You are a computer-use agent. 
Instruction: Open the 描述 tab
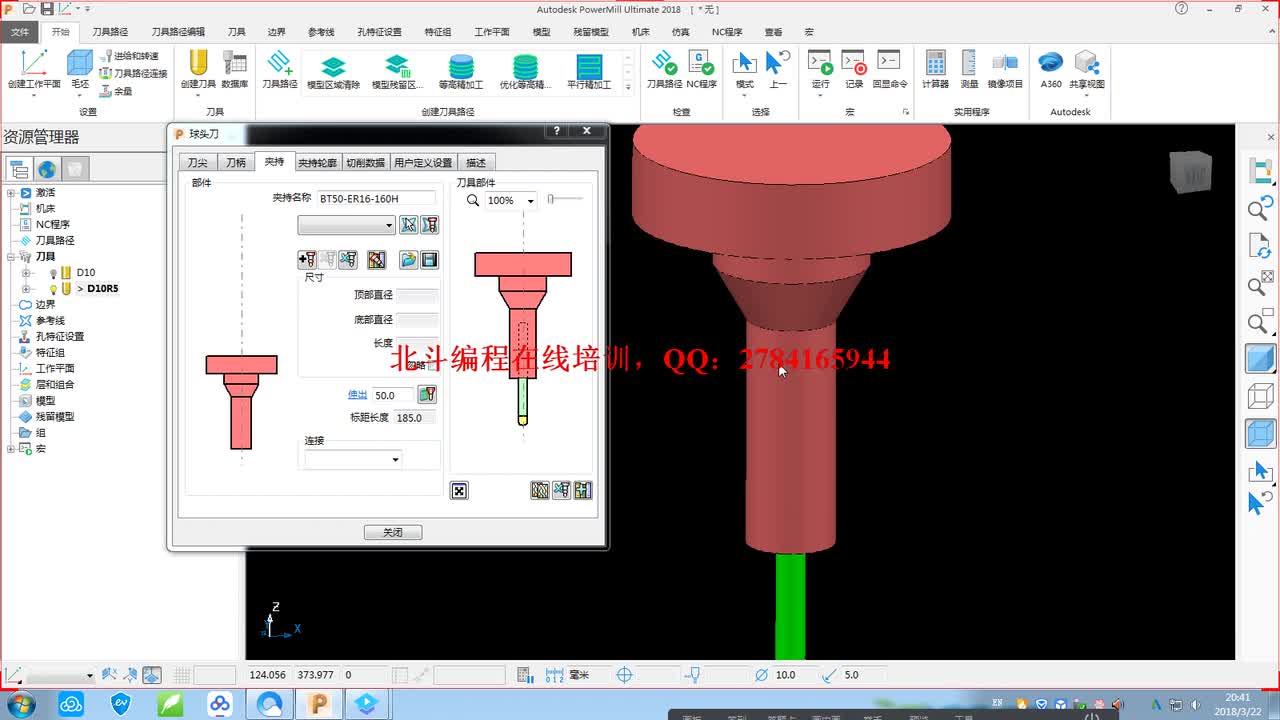(476, 162)
